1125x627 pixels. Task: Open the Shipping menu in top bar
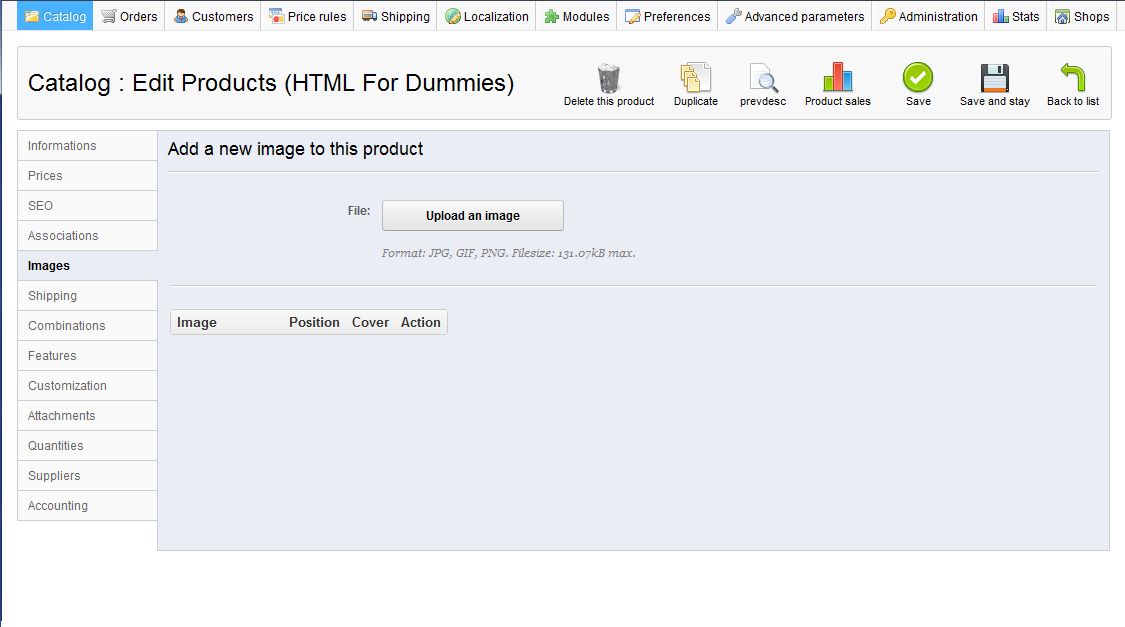tap(395, 16)
